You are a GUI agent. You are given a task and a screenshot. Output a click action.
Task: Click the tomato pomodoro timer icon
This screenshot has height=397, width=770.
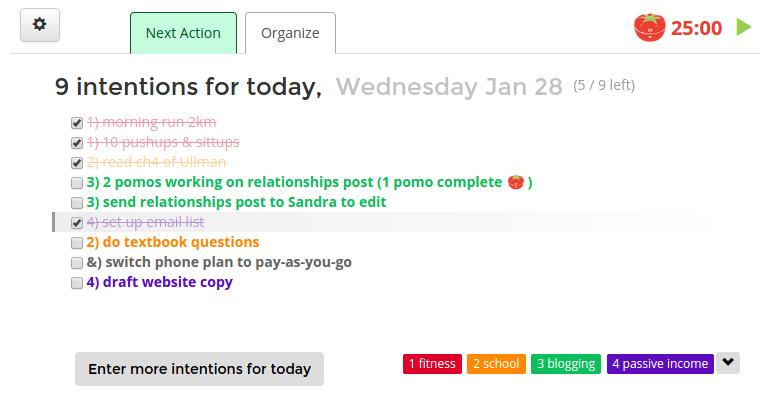pos(650,28)
